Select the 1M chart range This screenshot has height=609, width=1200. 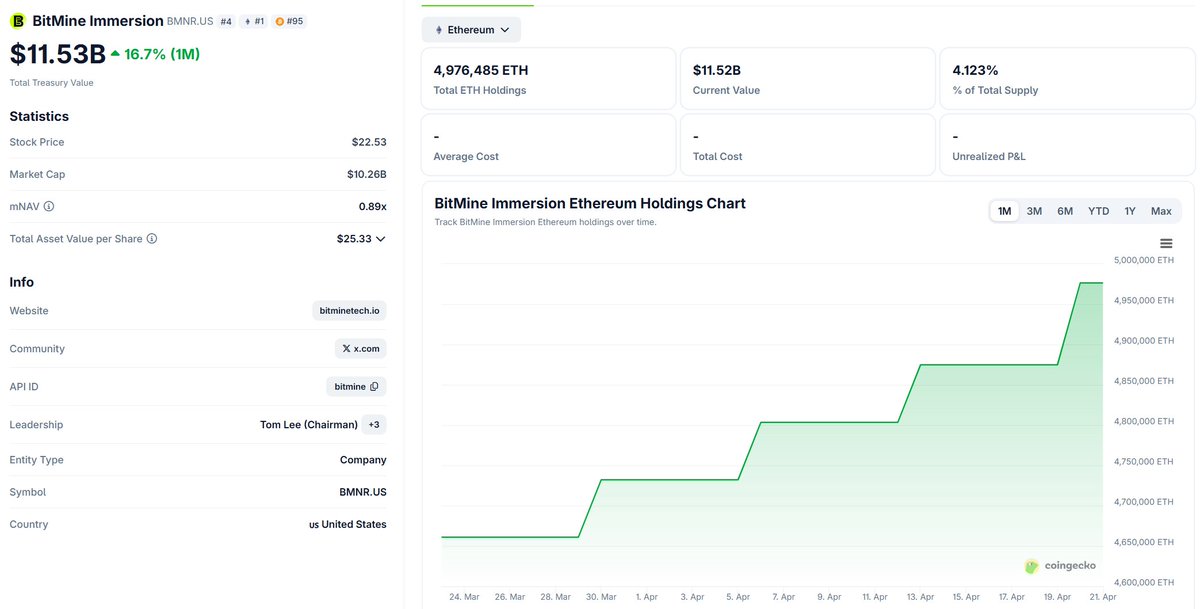point(1004,211)
